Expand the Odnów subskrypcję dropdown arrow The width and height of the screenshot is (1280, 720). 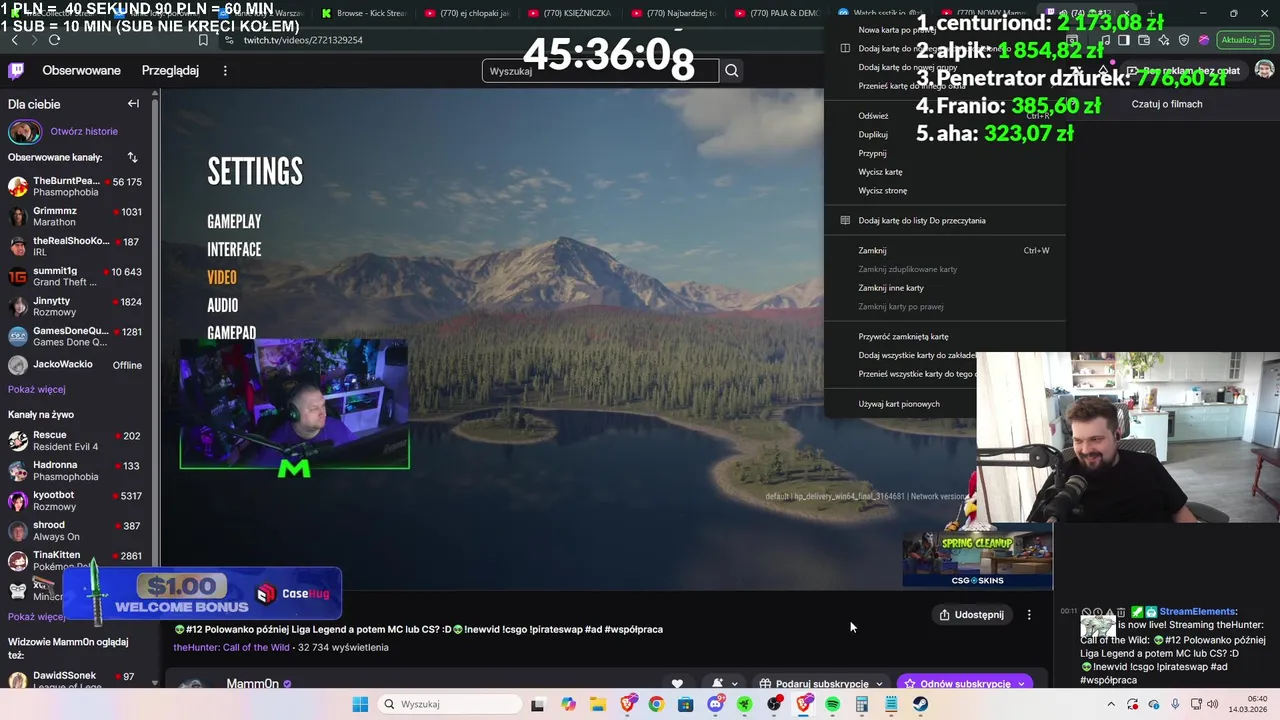pyautogui.click(x=1021, y=684)
